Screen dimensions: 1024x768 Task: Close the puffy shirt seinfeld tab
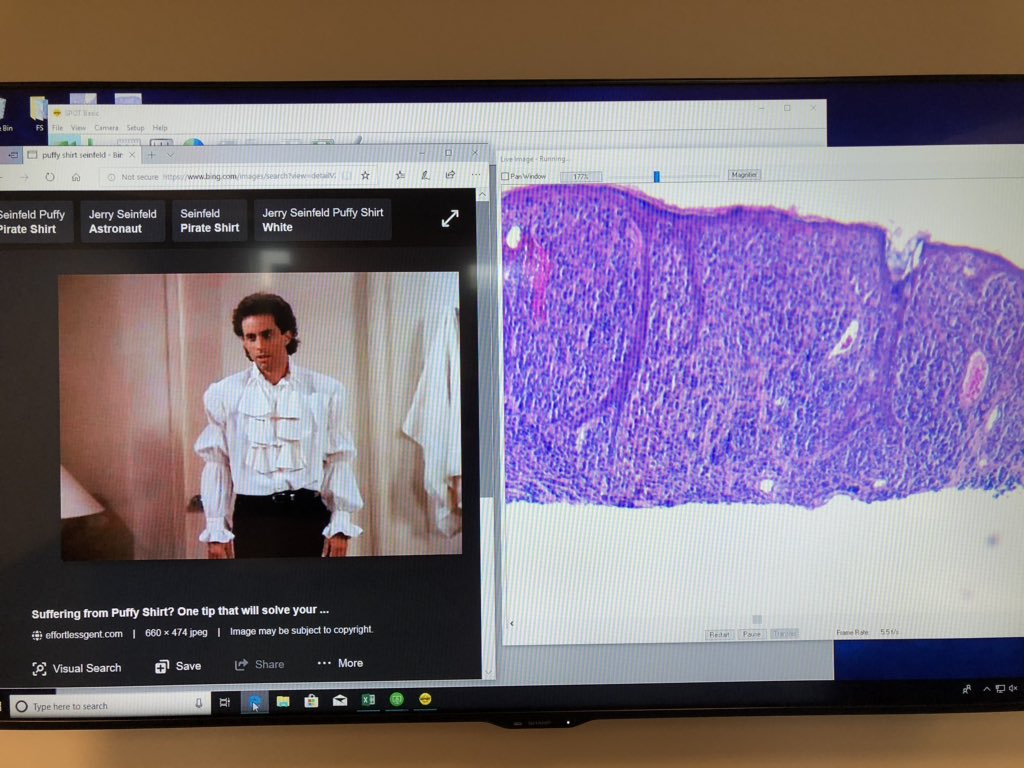coord(132,155)
